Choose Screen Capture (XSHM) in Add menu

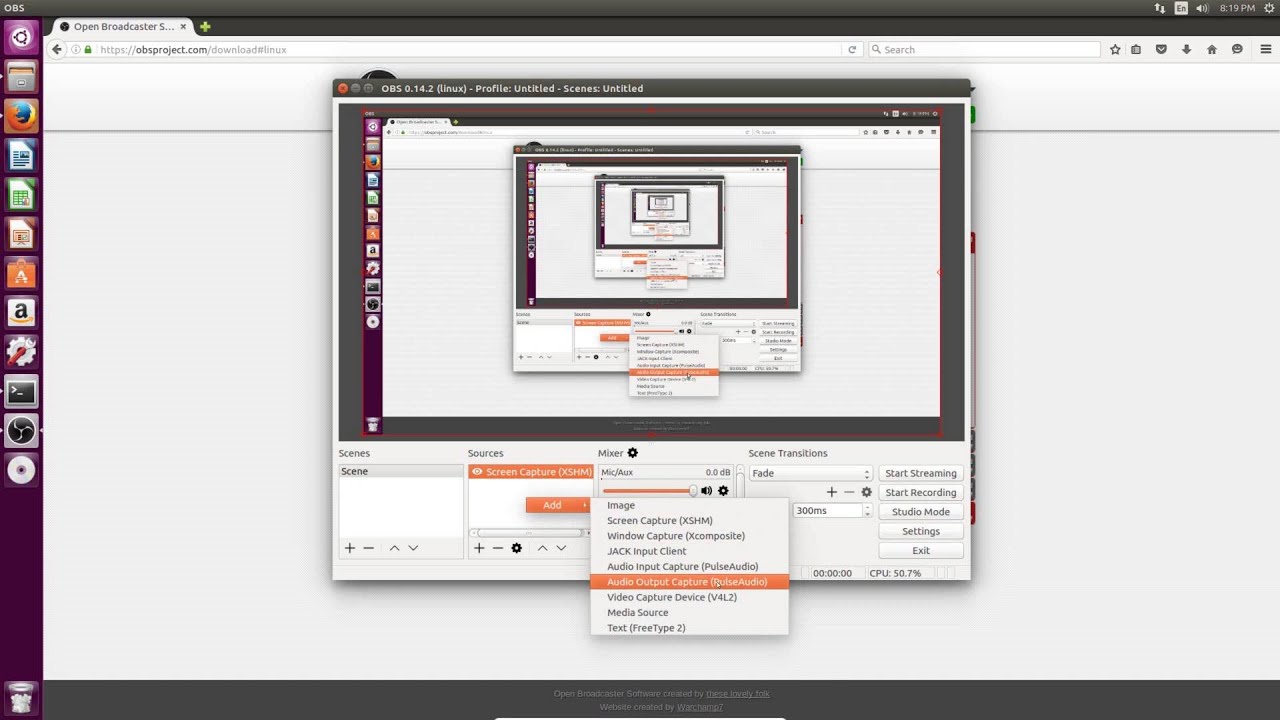click(690, 520)
